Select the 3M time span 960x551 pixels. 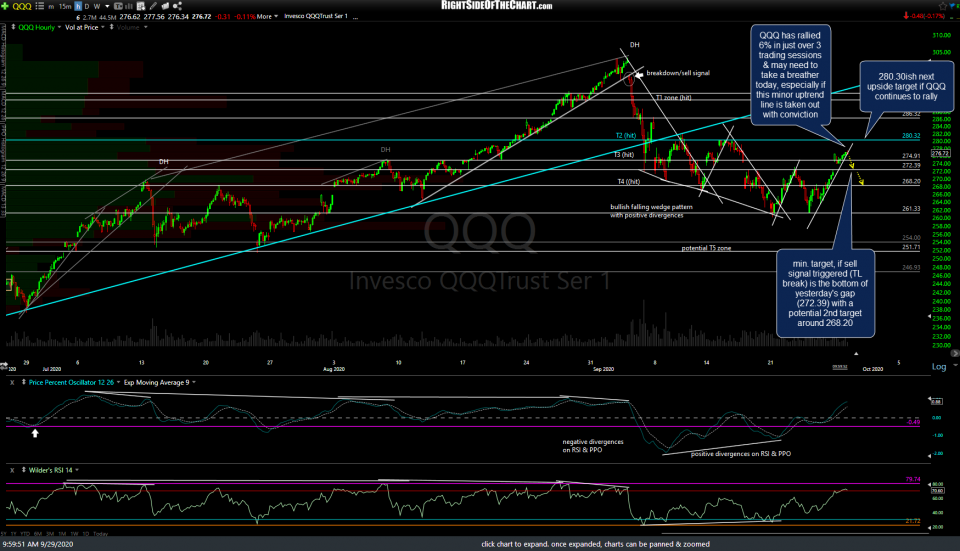pyautogui.click(x=50, y=534)
